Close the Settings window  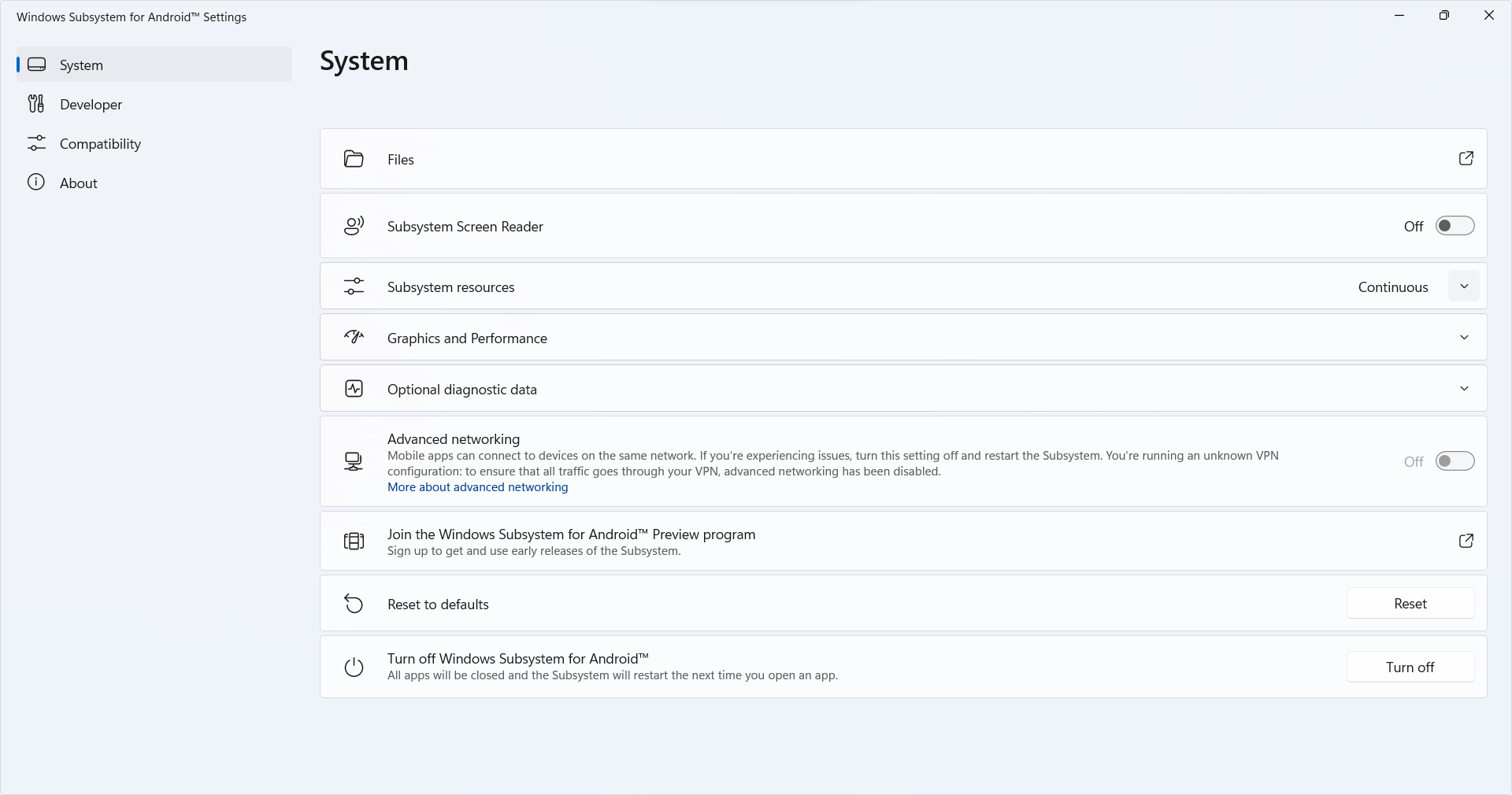[x=1488, y=16]
